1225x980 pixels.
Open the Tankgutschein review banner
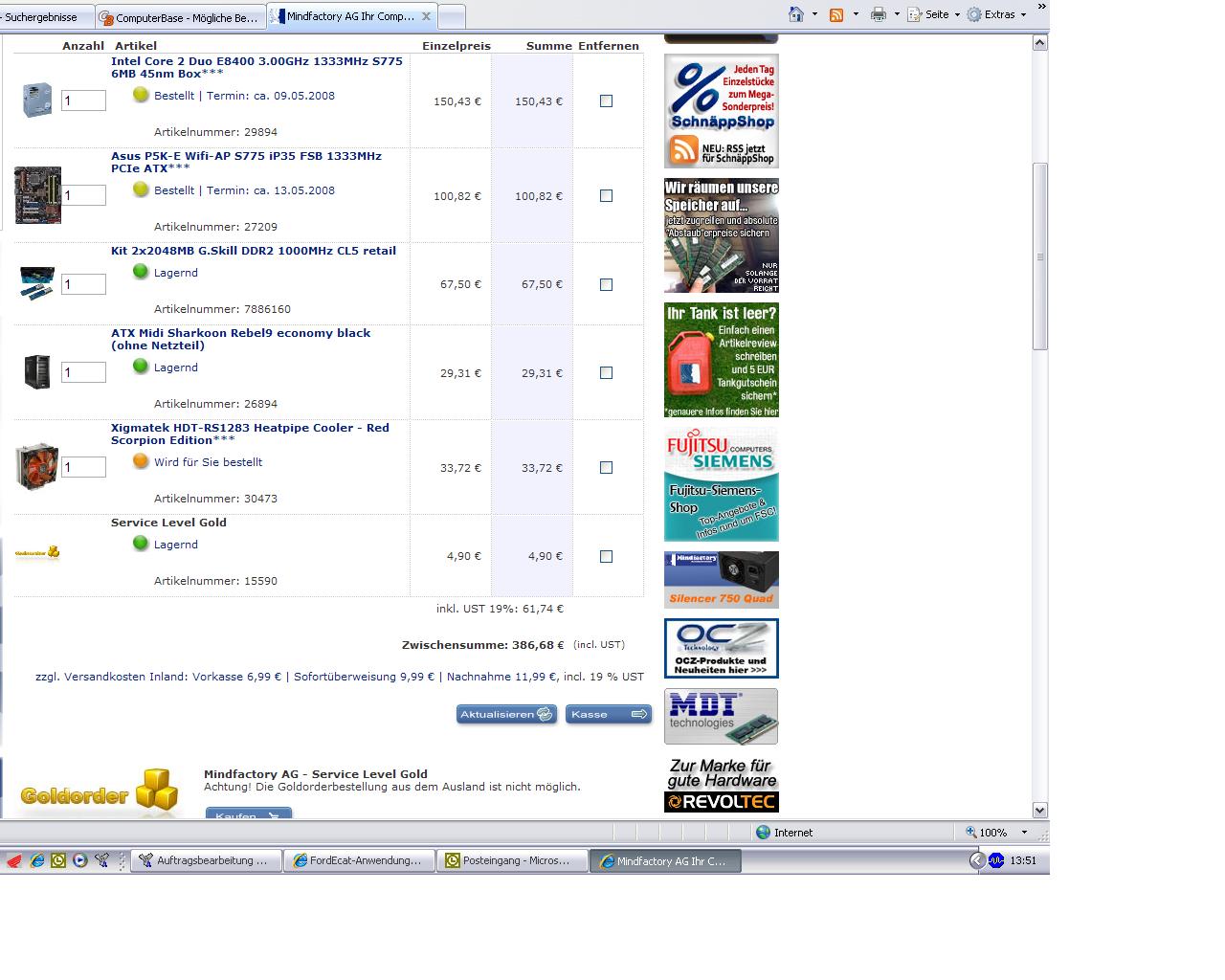point(722,360)
